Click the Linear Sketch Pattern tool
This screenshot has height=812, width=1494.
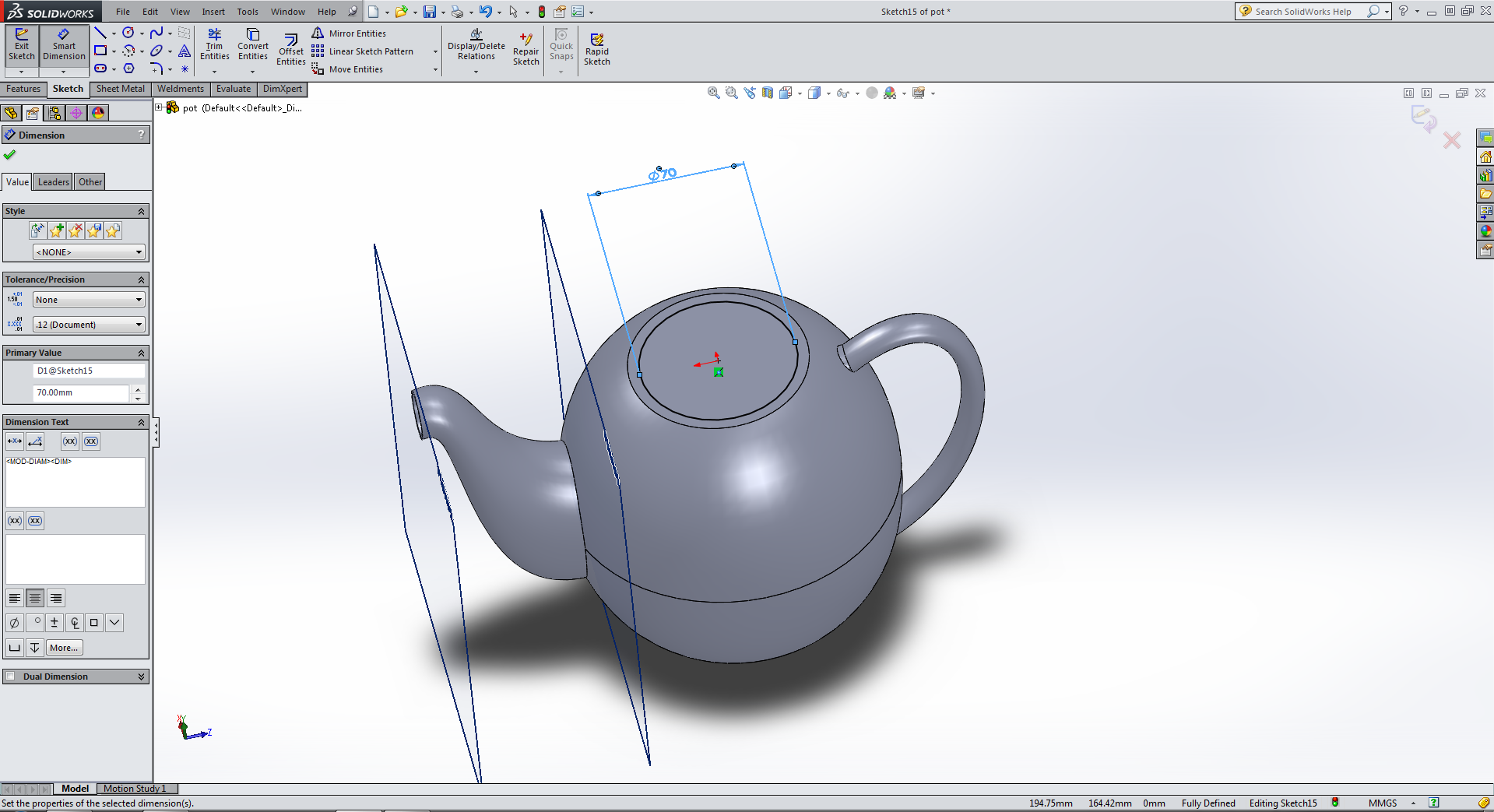[x=363, y=51]
